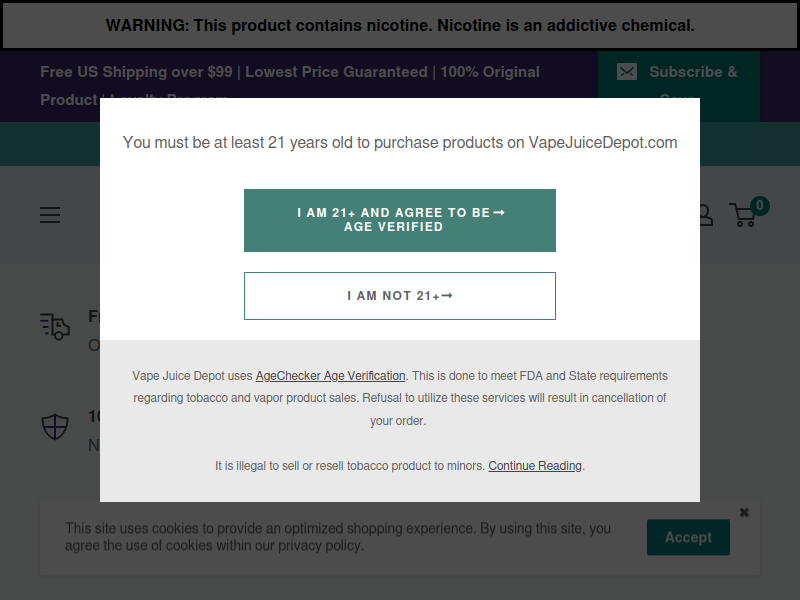Click the cookie notice message text
The image size is (800, 600).
pos(338,537)
